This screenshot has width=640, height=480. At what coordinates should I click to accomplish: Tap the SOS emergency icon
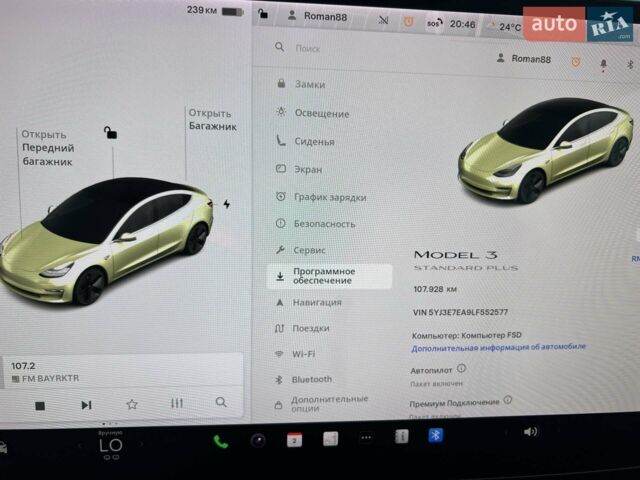434,24
